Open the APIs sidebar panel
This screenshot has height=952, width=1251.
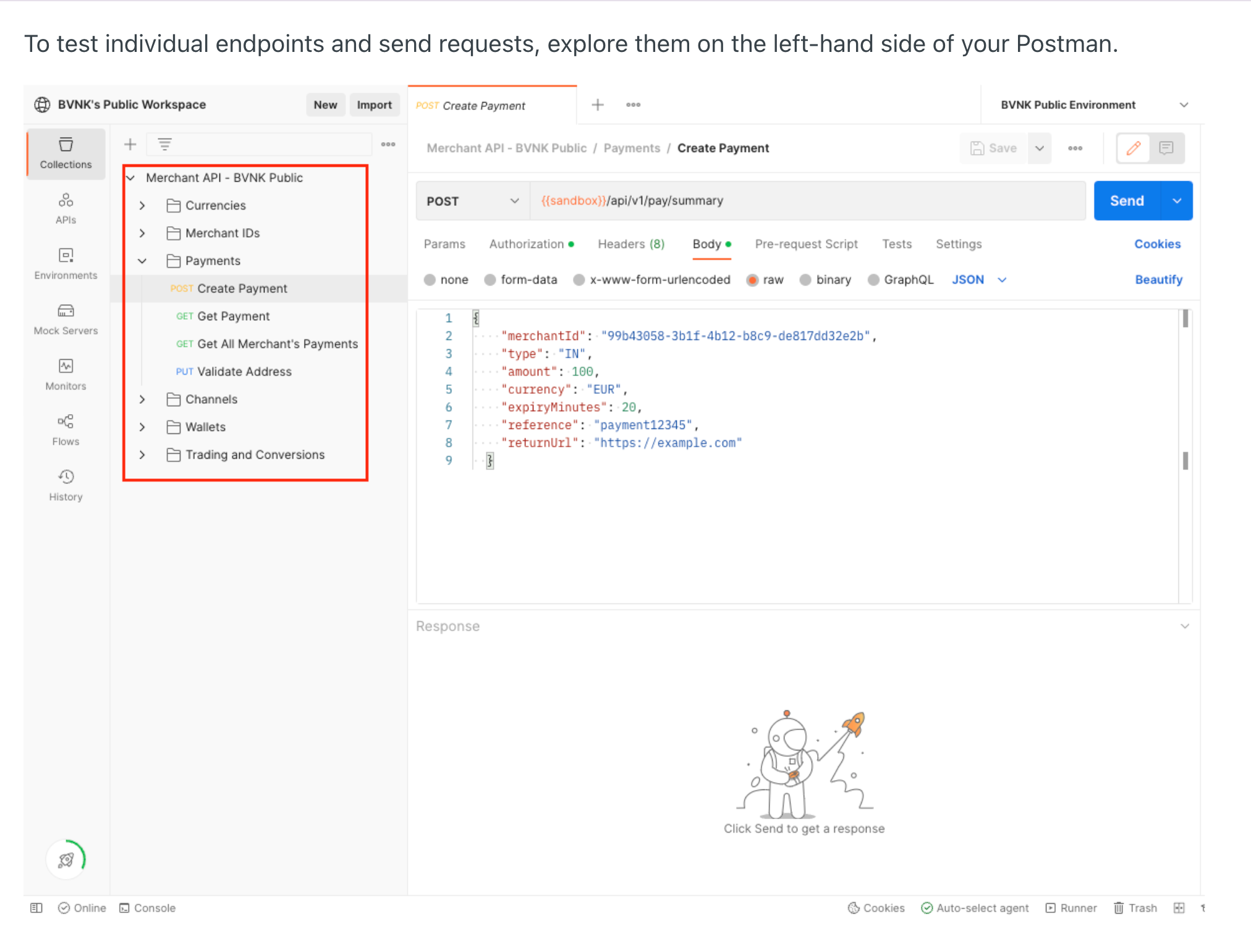coord(66,209)
